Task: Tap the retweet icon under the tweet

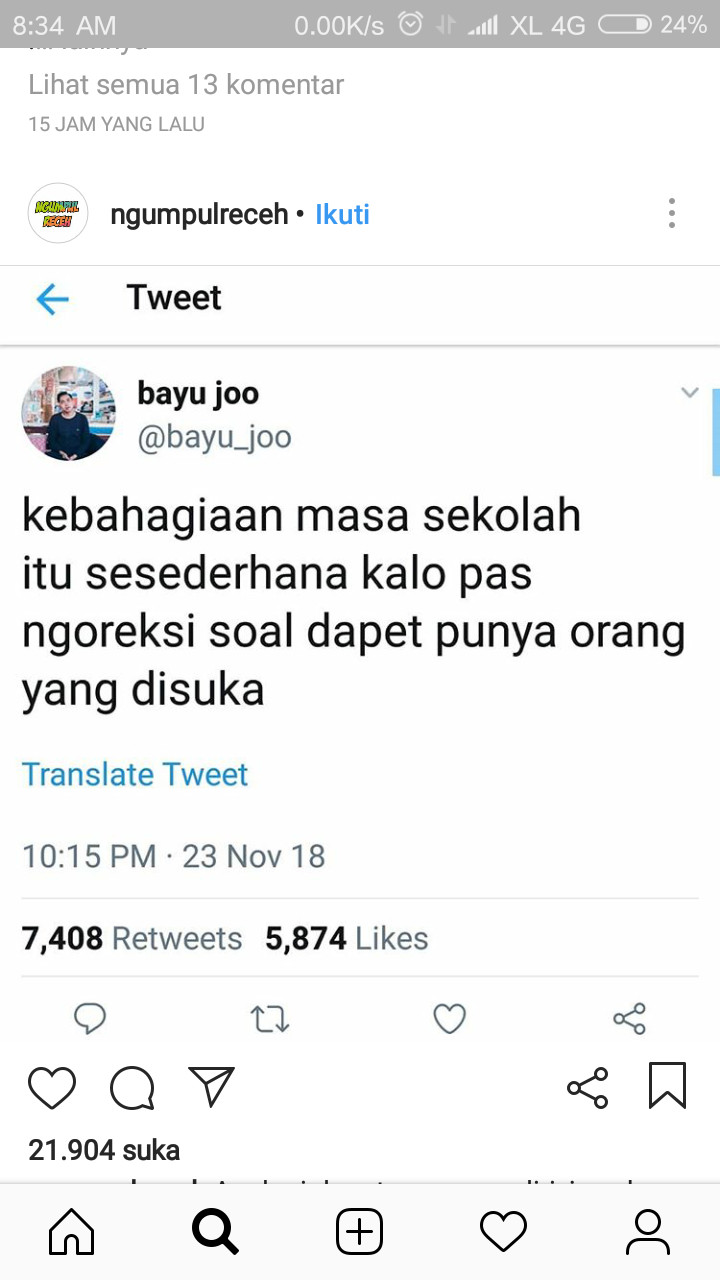Action: point(270,1019)
